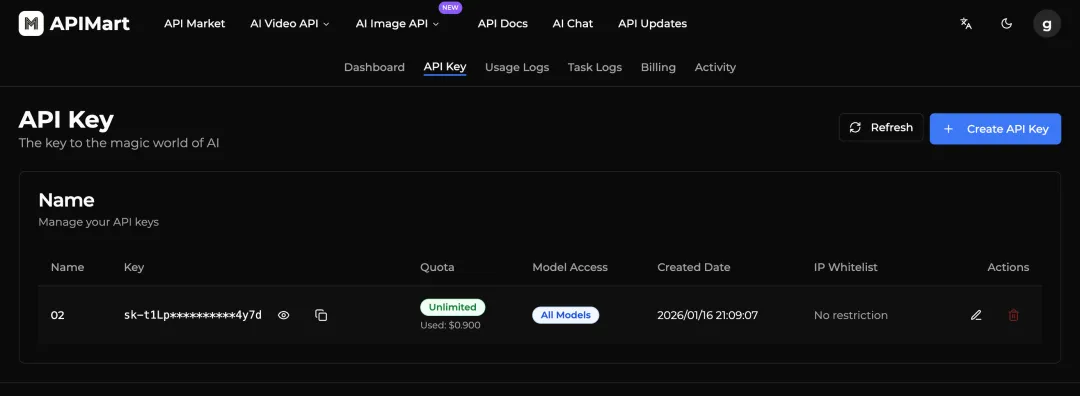Click the Actions column header
Image resolution: width=1080 pixels, height=396 pixels.
pyautogui.click(x=1008, y=267)
